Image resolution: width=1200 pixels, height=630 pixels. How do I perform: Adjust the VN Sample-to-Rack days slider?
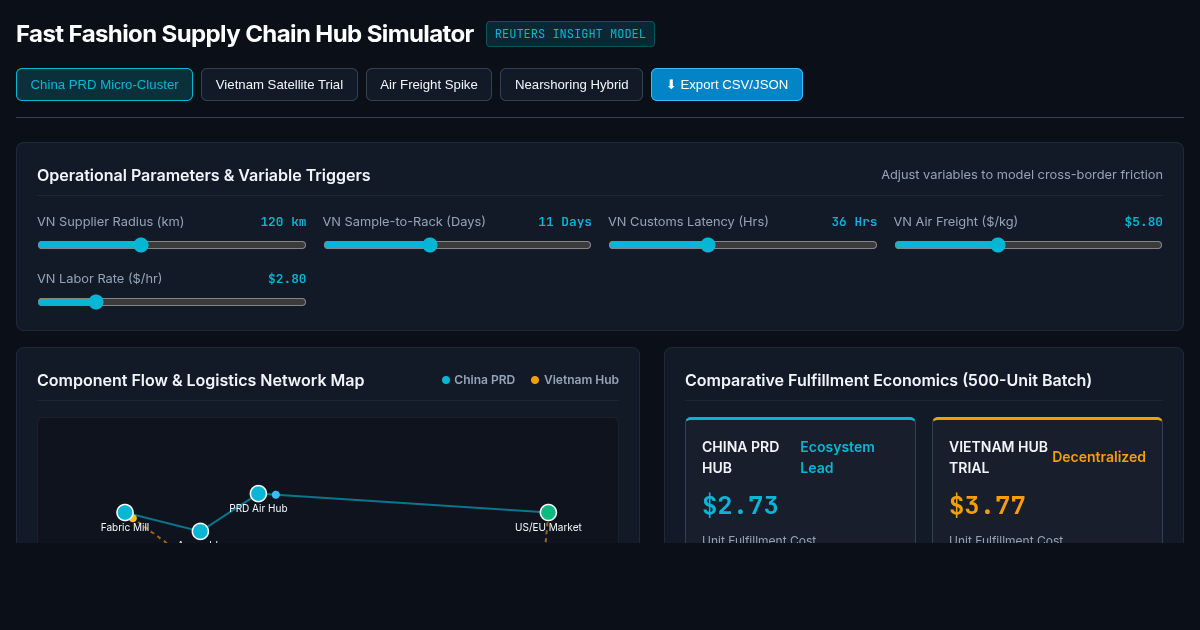tap(457, 245)
